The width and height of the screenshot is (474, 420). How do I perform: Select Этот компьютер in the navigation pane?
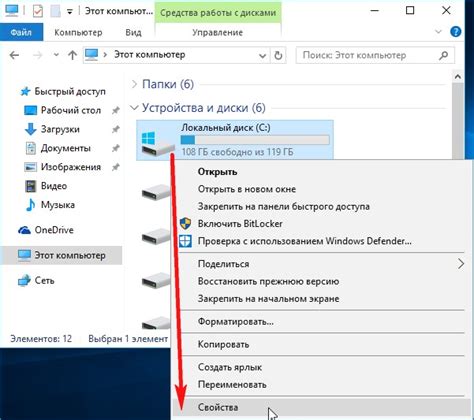click(x=62, y=255)
